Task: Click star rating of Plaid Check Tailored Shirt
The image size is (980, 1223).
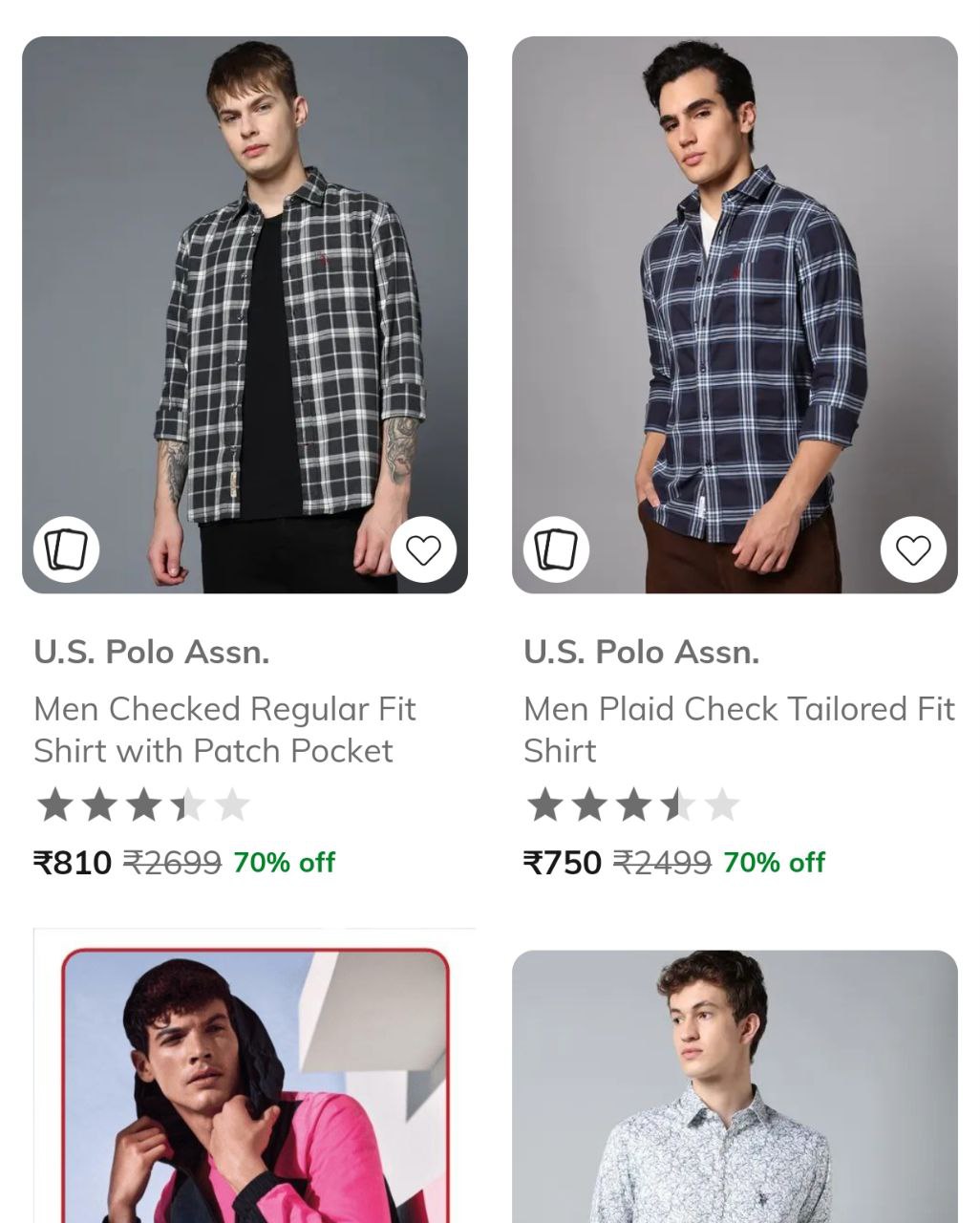Action: (632, 805)
